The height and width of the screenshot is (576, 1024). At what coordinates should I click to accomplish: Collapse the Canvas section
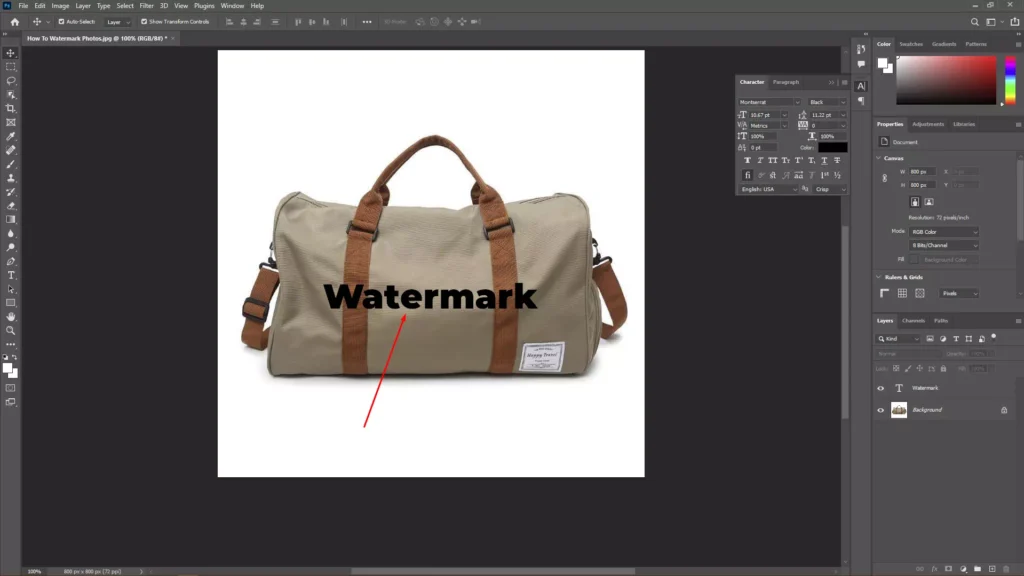point(878,158)
